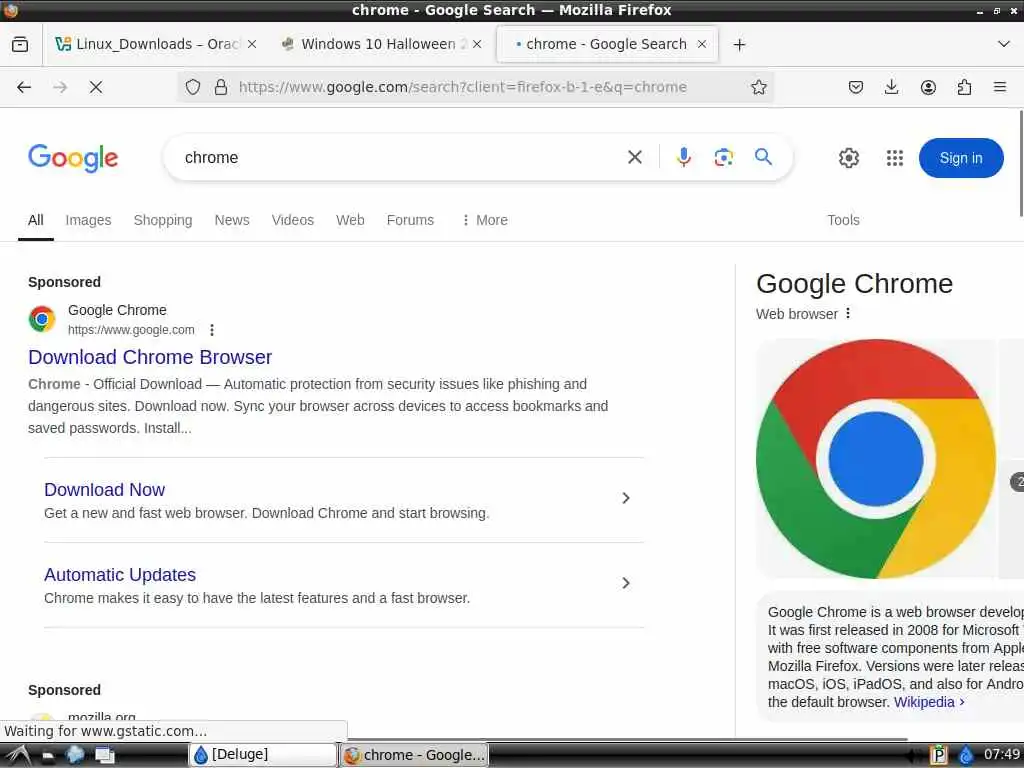Image resolution: width=1024 pixels, height=768 pixels.
Task: Close the Windows 10 Halloween tab
Action: pyautogui.click(x=477, y=44)
